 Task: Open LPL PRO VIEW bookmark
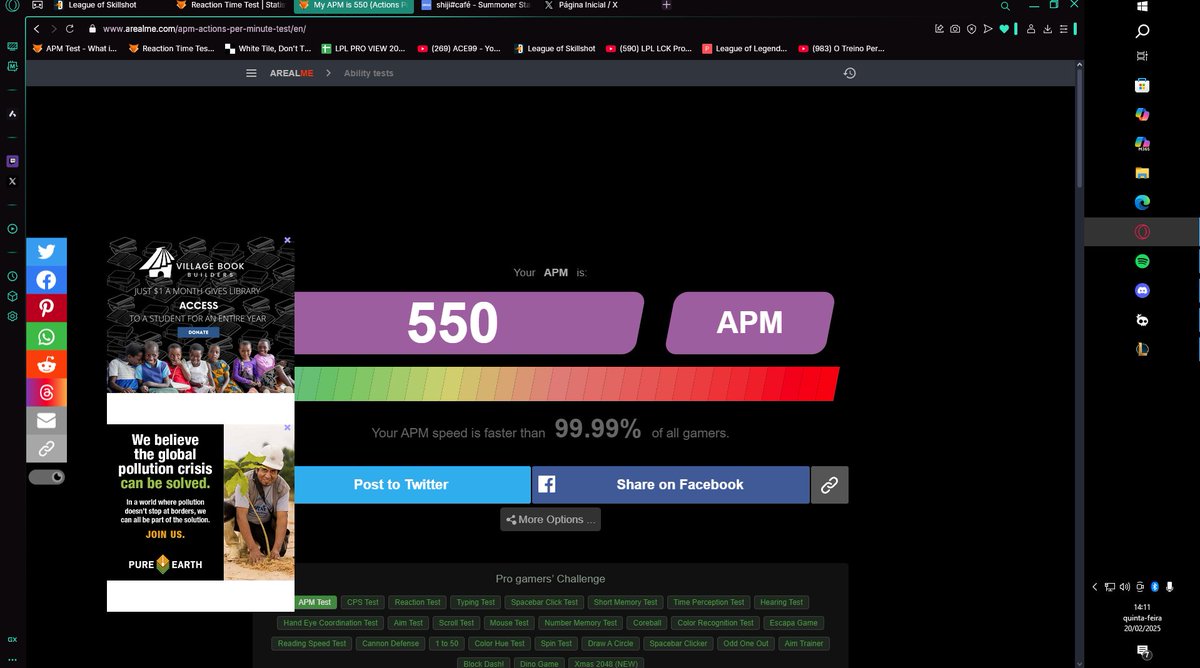point(364,48)
